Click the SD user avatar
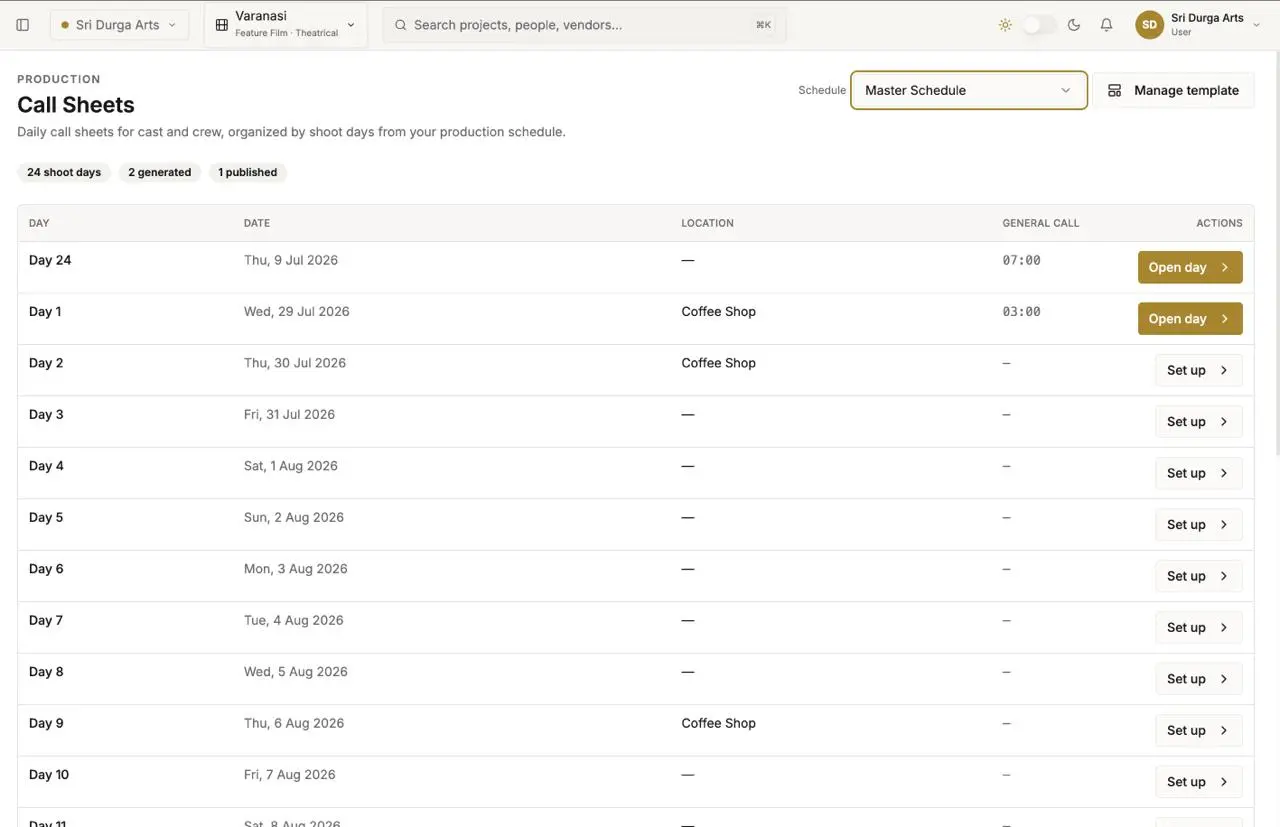Image resolution: width=1280 pixels, height=827 pixels. [x=1149, y=25]
